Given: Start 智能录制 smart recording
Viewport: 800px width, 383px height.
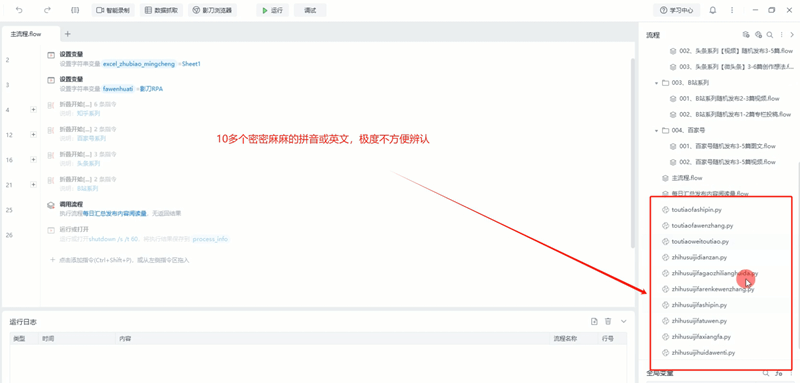Looking at the screenshot, I should [113, 10].
